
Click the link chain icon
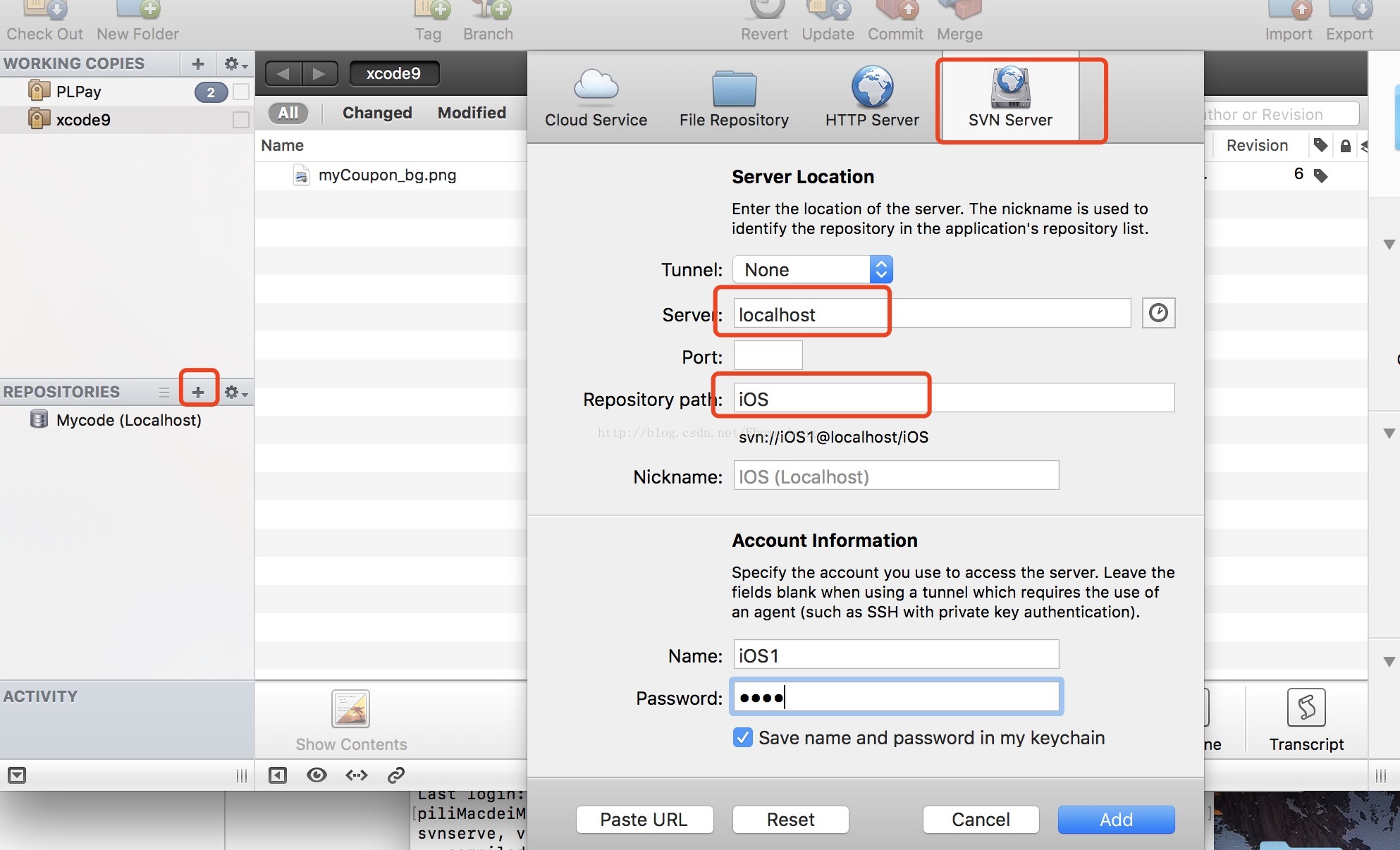396,775
